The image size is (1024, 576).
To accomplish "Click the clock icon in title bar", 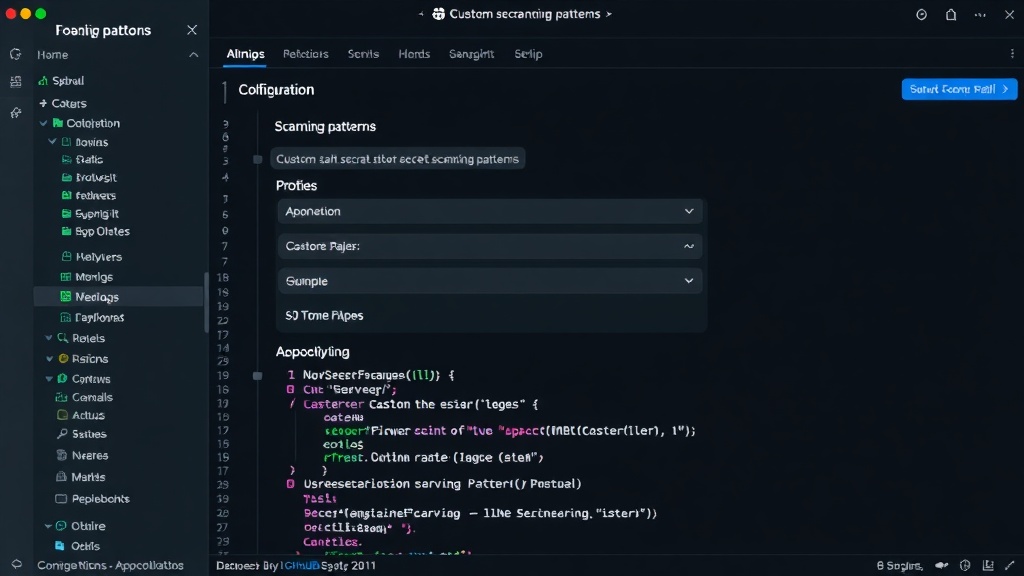I will click(x=921, y=14).
